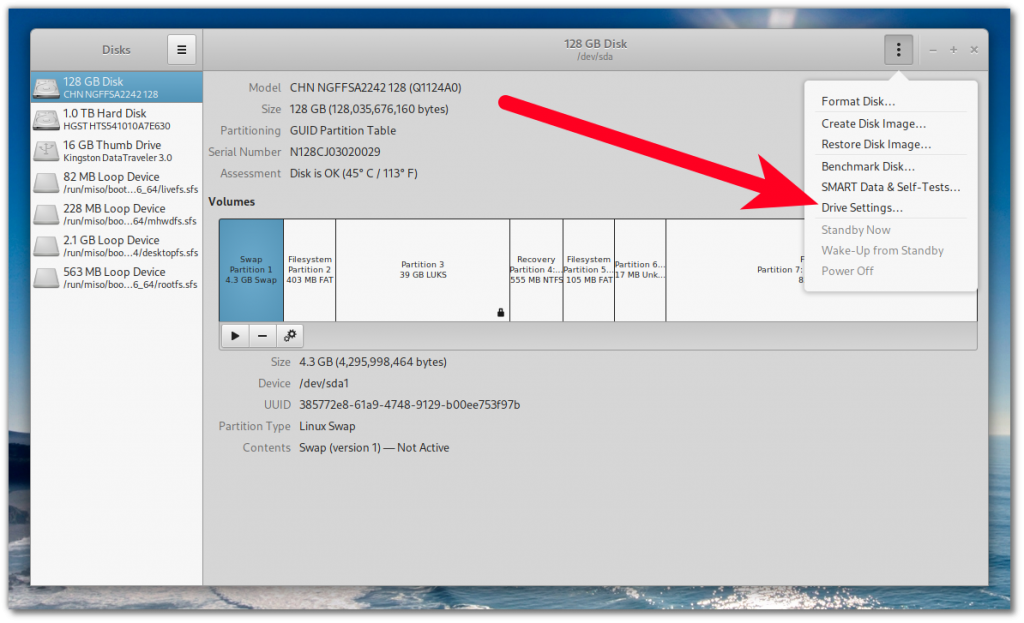The image size is (1024, 623).
Task: Select the 2.1 GB Loop Device
Action: pos(117,246)
